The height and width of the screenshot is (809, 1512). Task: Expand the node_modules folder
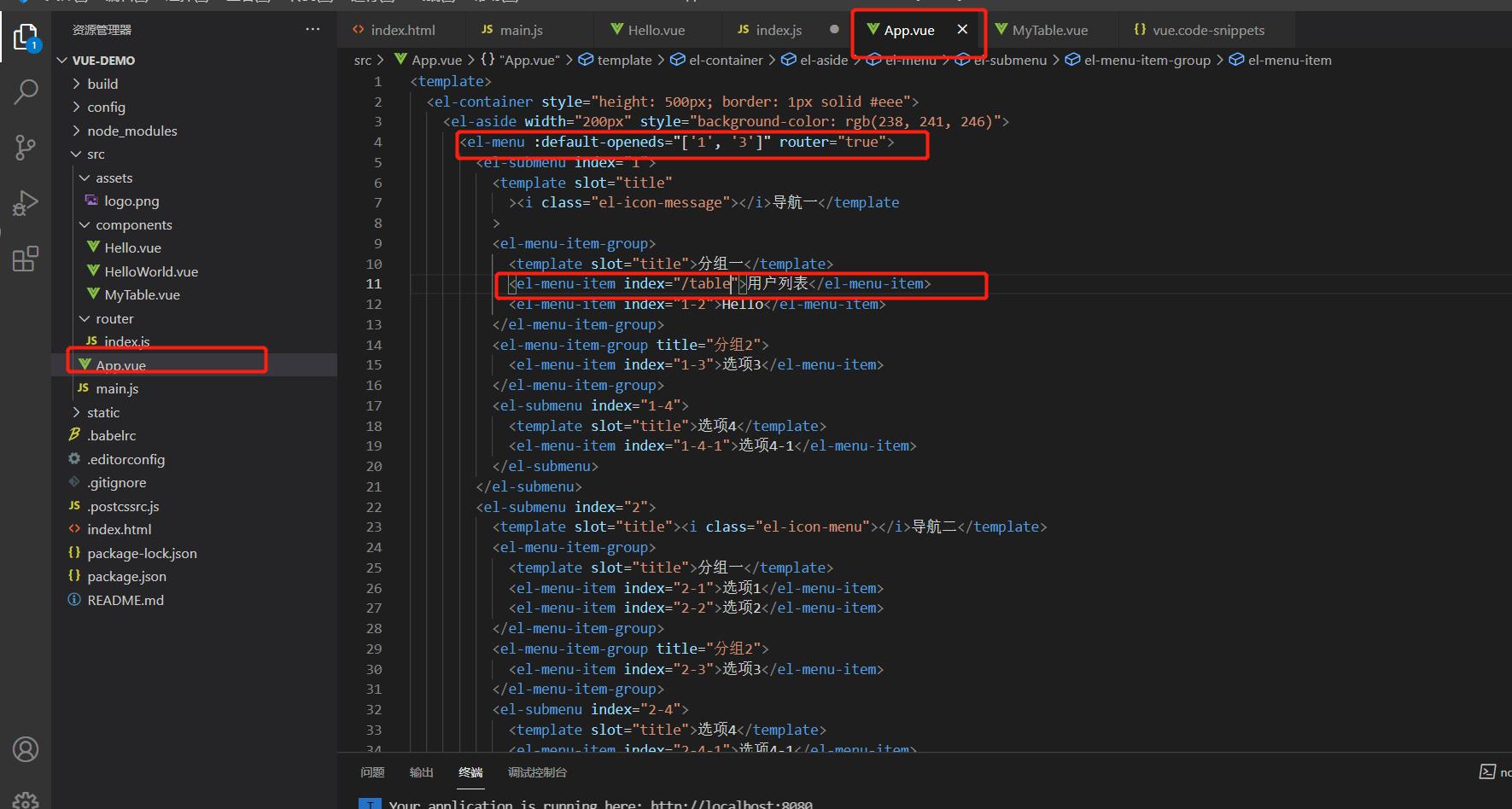76,131
